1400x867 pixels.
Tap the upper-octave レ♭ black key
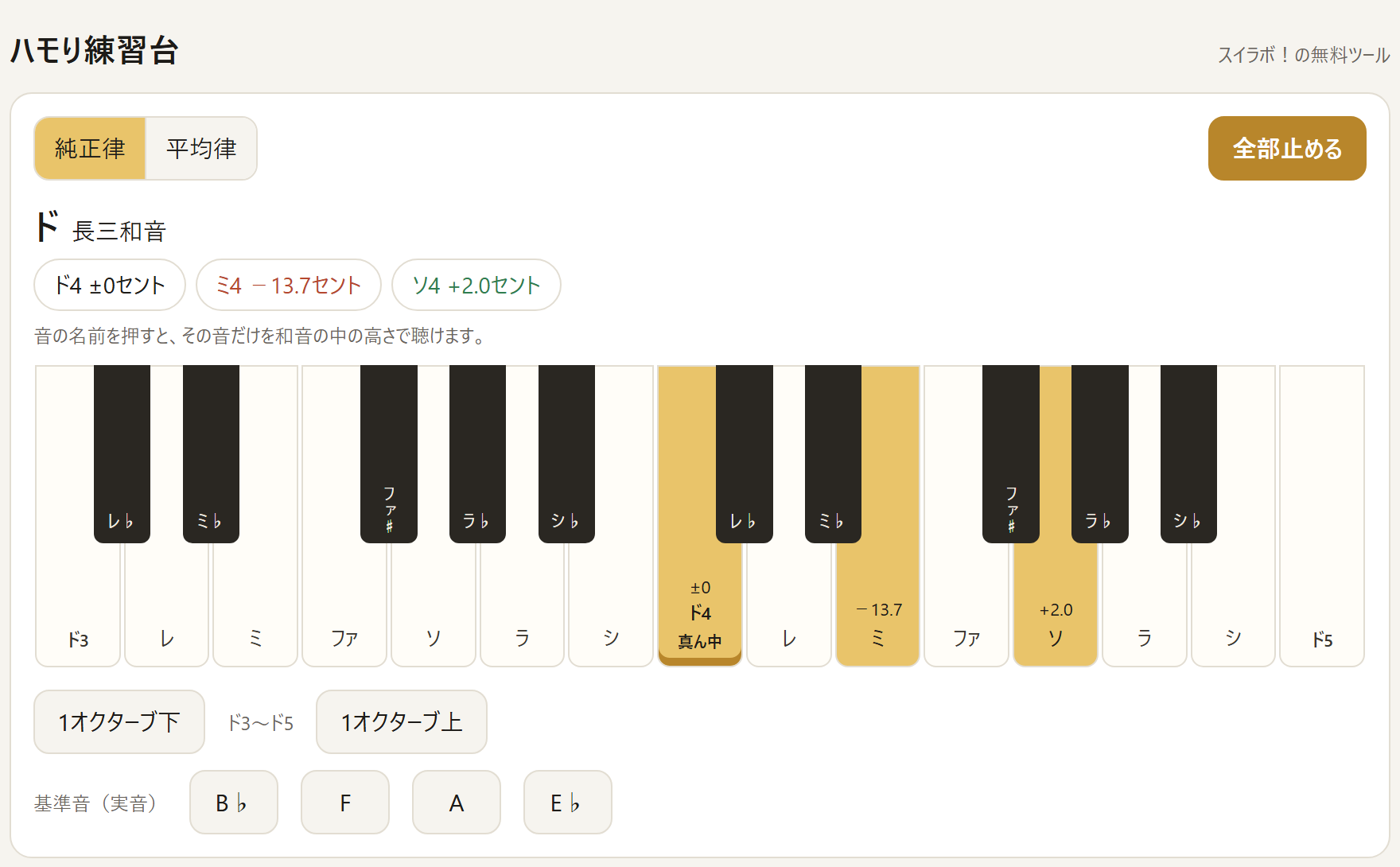pyautogui.click(x=745, y=453)
